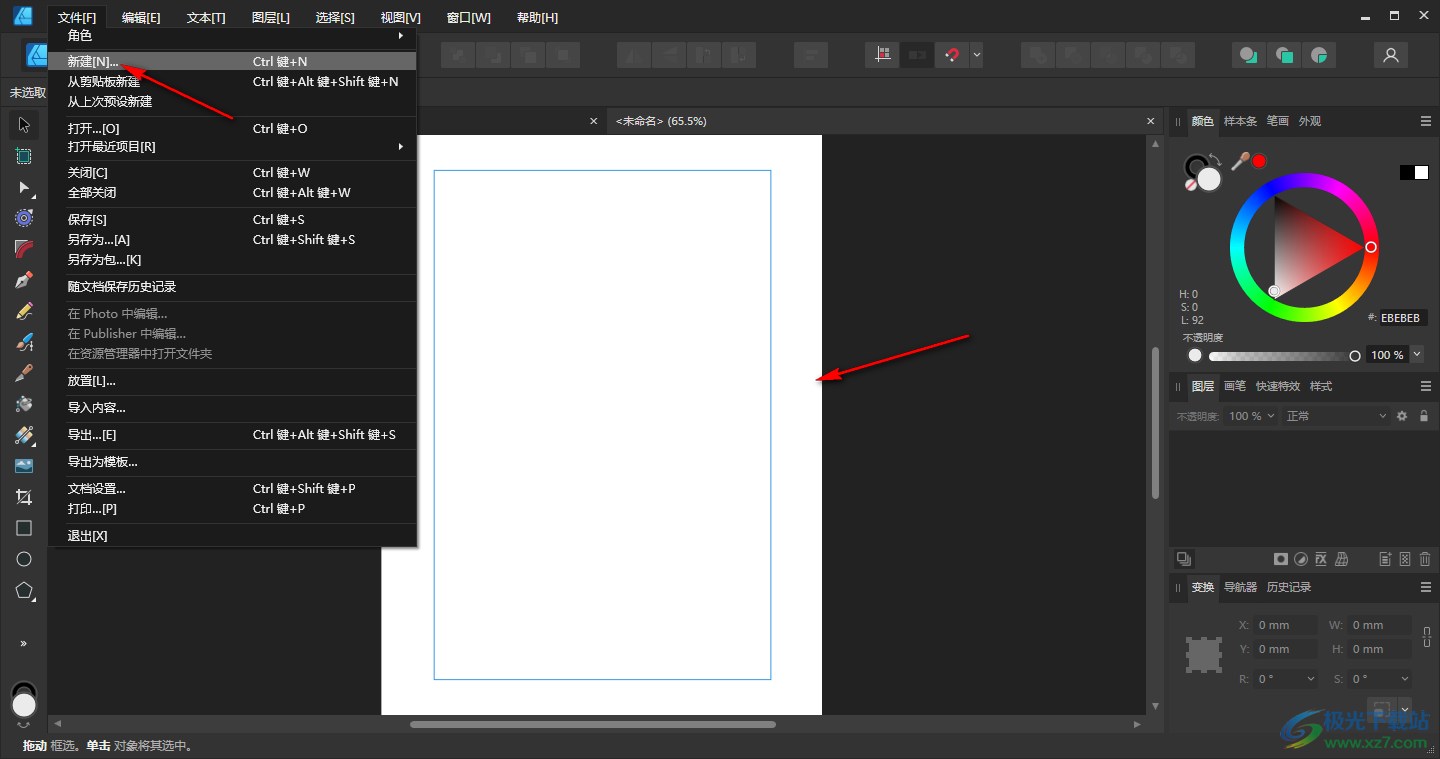Click the opacity slider handle
This screenshot has height=759, width=1440.
pos(1355,356)
